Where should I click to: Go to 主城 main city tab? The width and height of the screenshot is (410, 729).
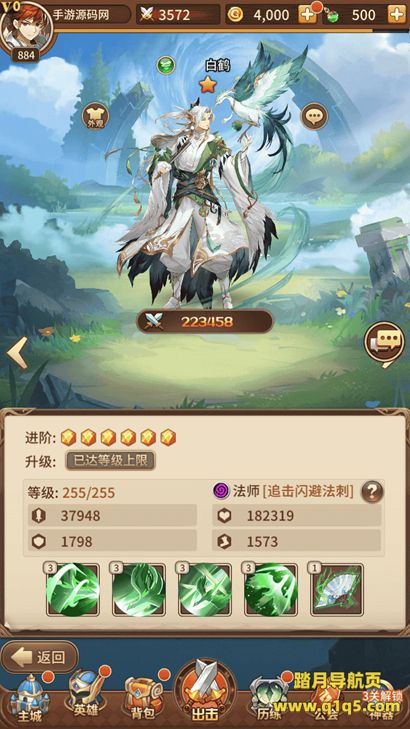30,698
